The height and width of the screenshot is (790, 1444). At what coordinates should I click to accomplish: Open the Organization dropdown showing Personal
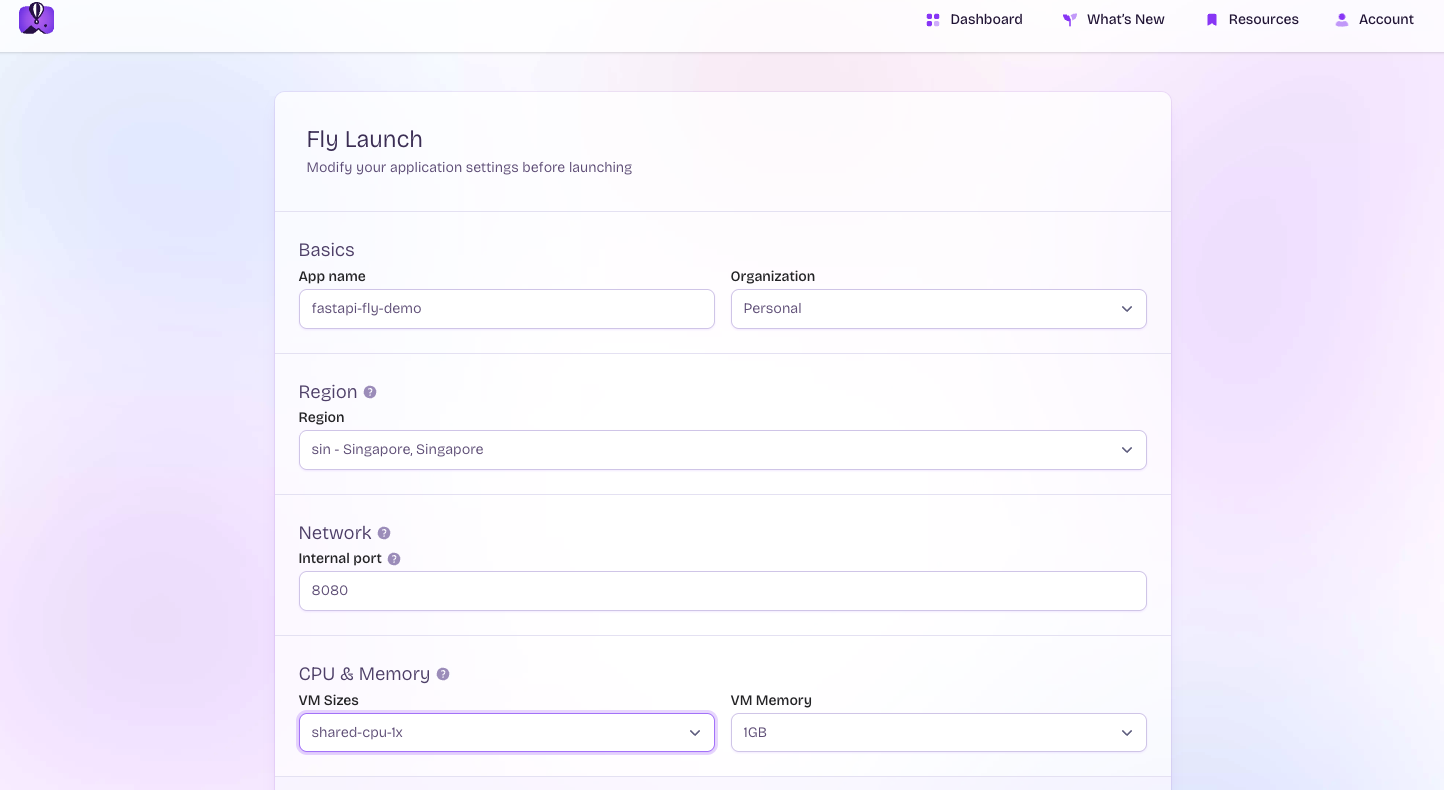(x=938, y=309)
